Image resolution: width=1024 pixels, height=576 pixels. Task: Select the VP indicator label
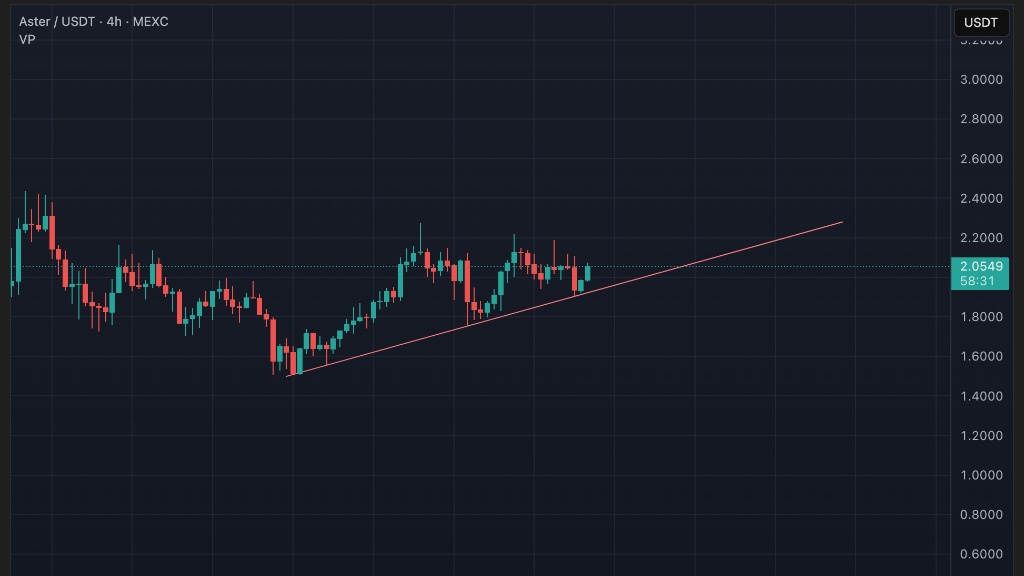pos(27,39)
